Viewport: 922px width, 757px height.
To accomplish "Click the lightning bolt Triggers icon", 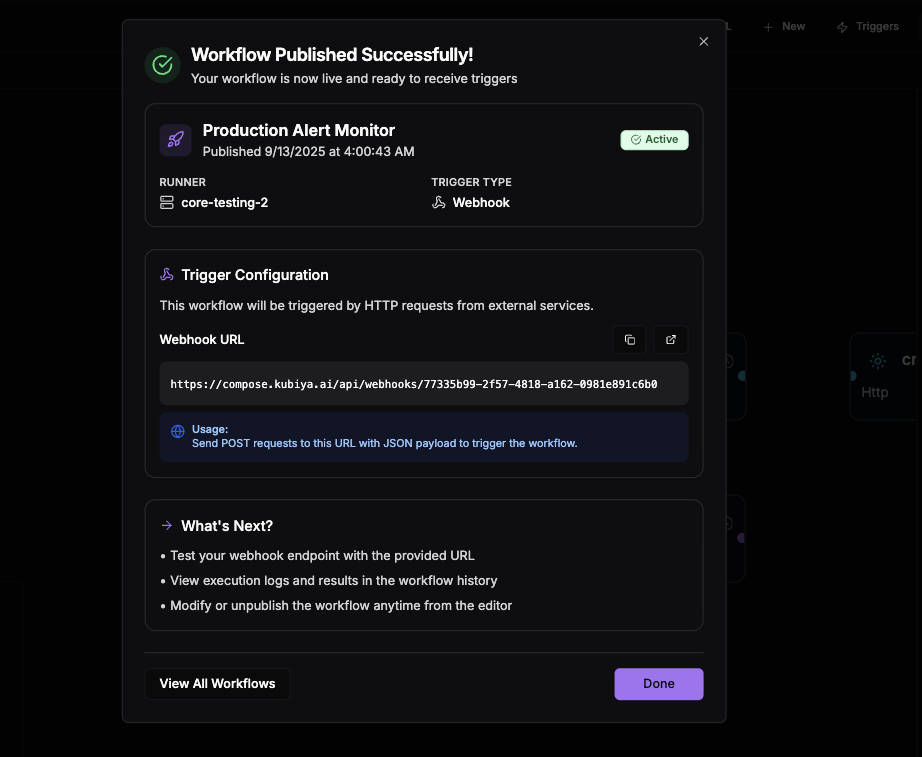I will [x=842, y=27].
